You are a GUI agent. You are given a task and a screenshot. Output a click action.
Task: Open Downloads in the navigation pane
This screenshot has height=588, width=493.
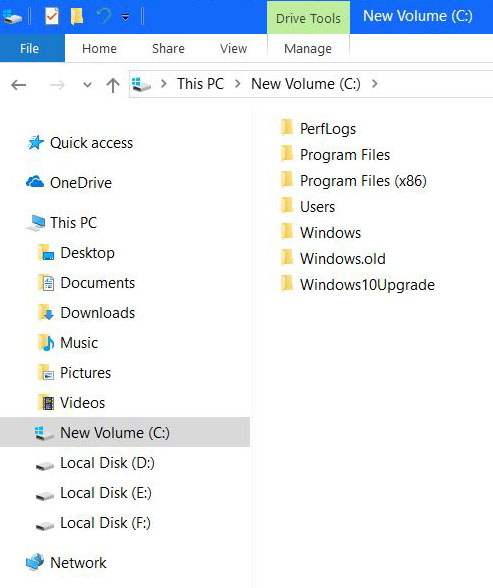(x=97, y=313)
